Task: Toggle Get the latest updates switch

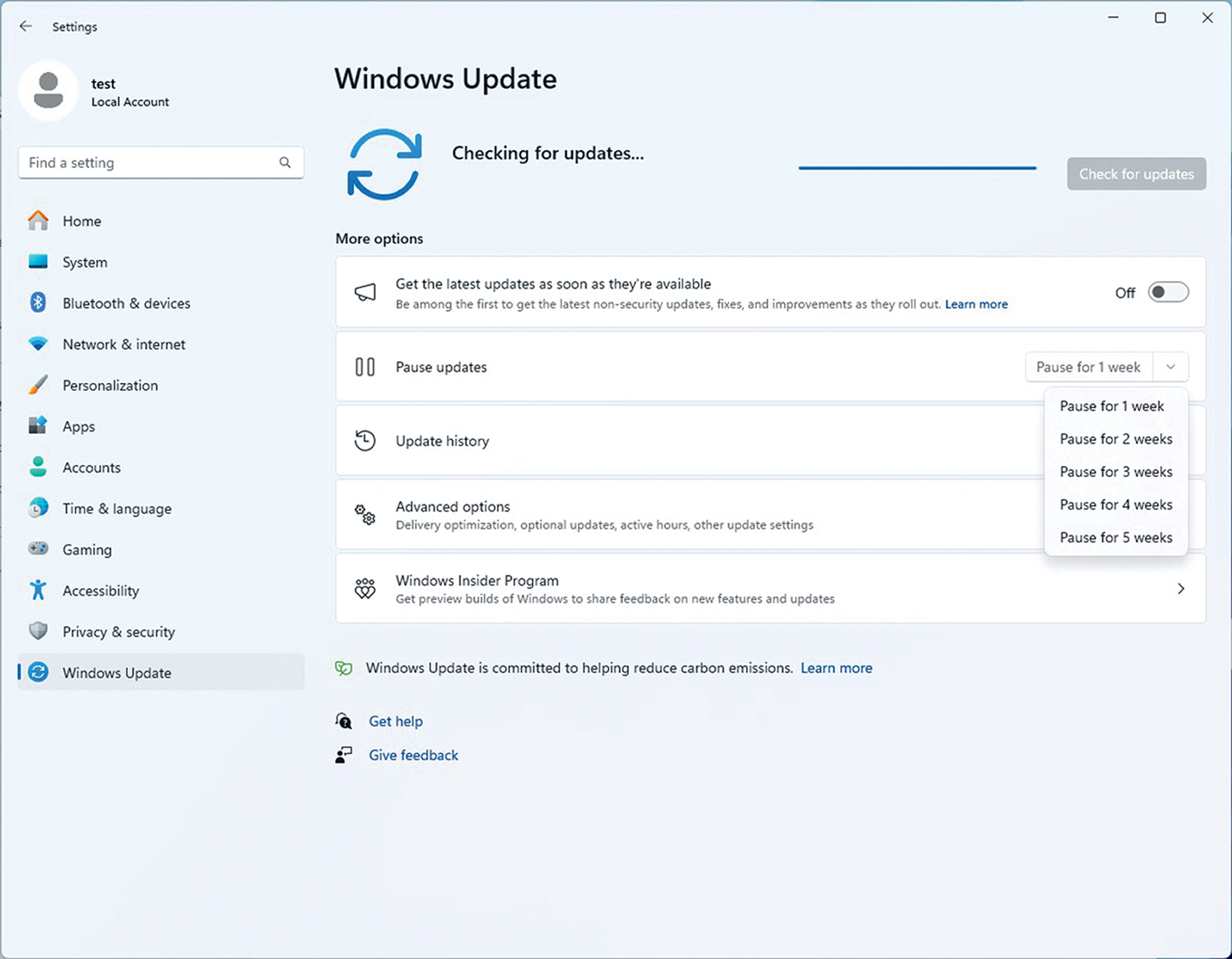Action: 1168,292
